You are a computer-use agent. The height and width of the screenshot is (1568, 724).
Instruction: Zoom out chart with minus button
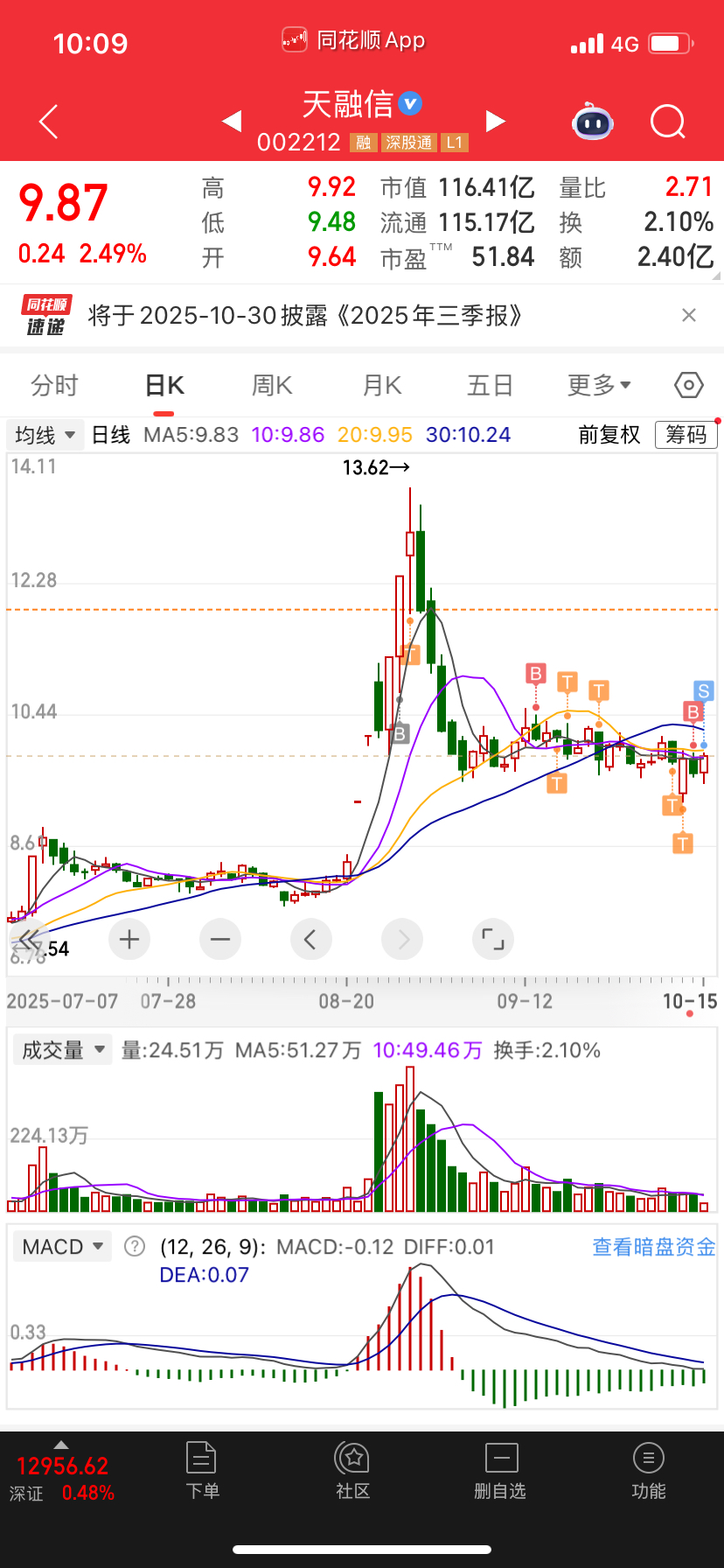click(220, 940)
